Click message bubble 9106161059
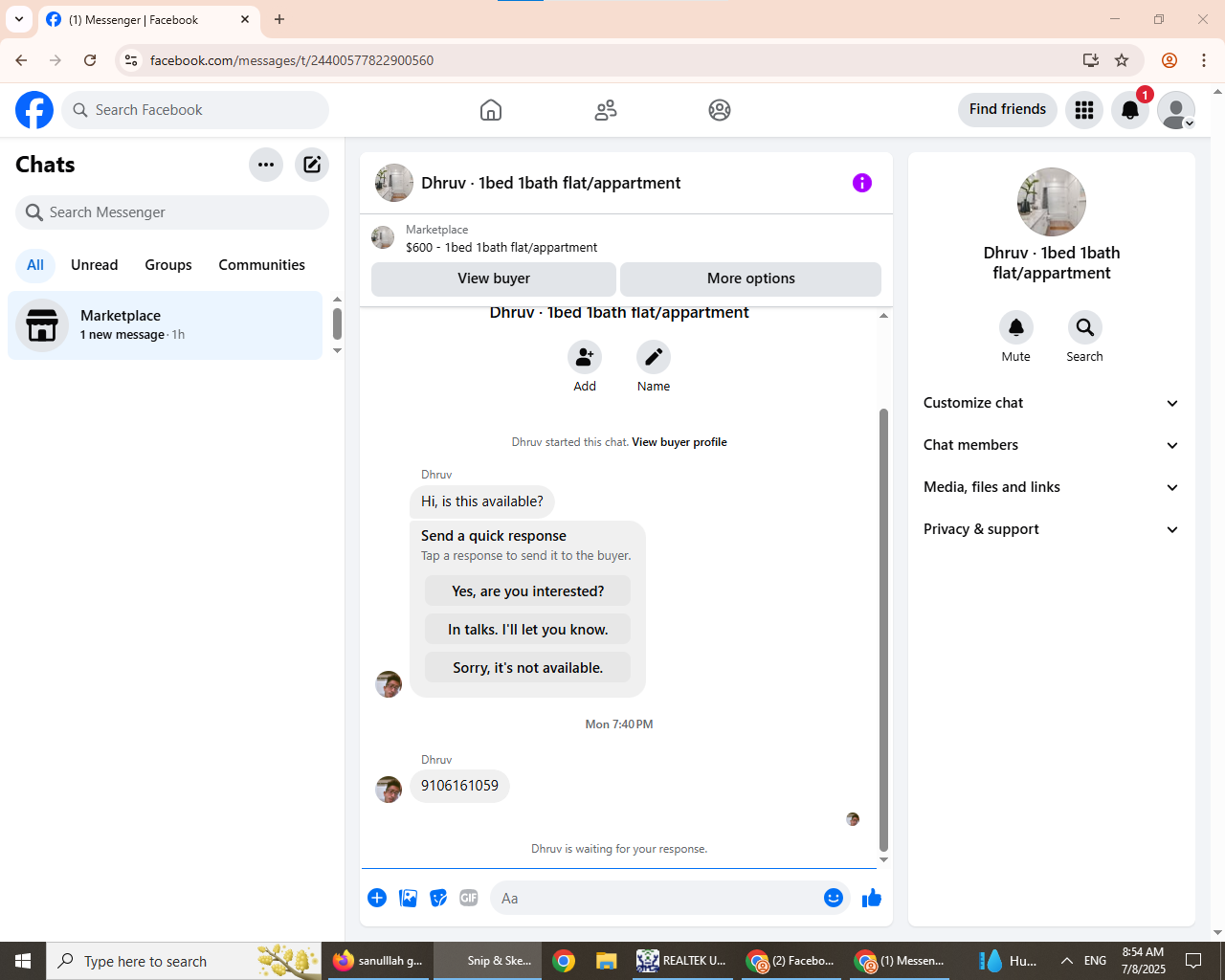1225x980 pixels. click(x=460, y=786)
